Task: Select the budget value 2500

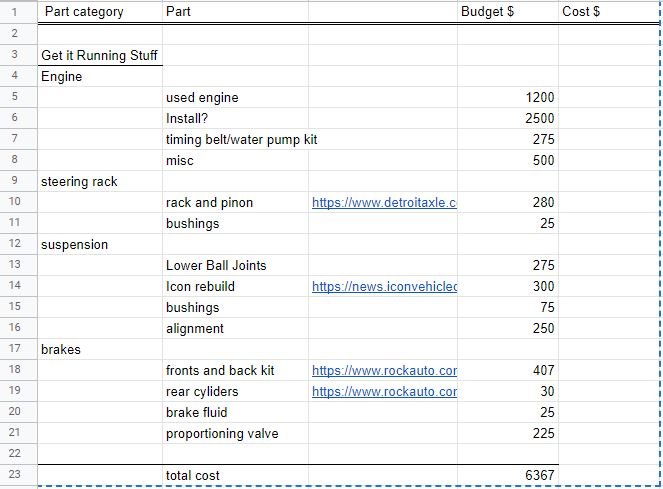Action: pyautogui.click(x=508, y=118)
